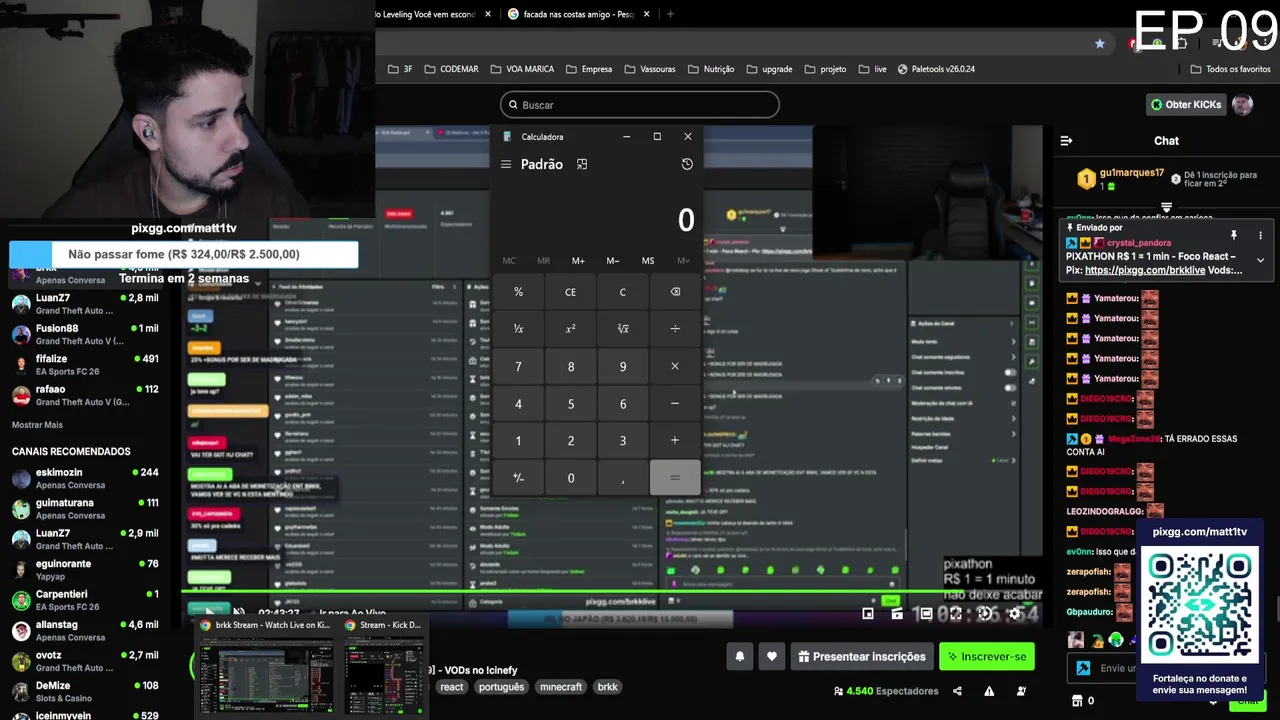Click the percent key in the calculator
The width and height of the screenshot is (1280, 720).
[x=518, y=292]
